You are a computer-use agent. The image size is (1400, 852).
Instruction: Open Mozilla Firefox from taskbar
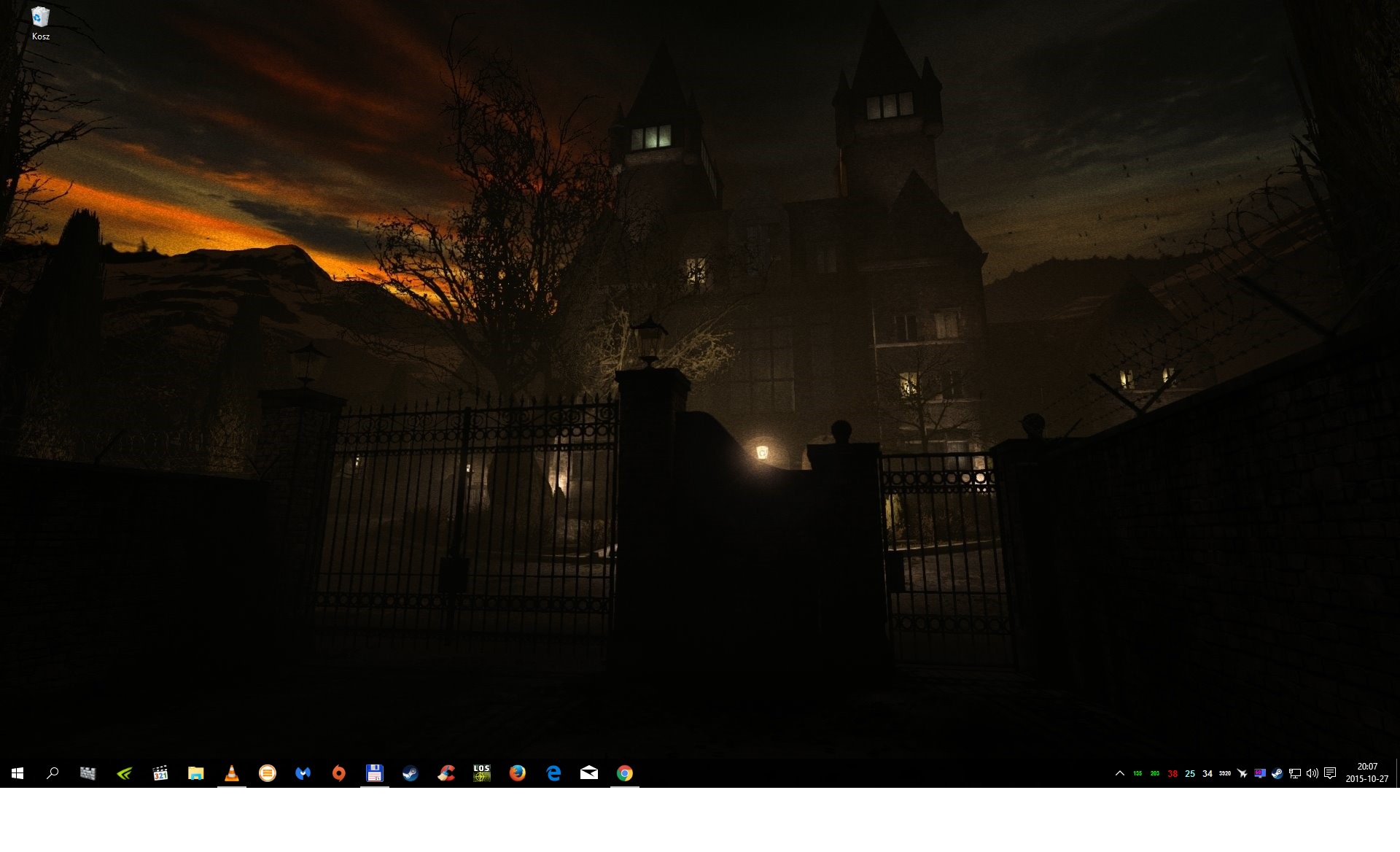517,773
